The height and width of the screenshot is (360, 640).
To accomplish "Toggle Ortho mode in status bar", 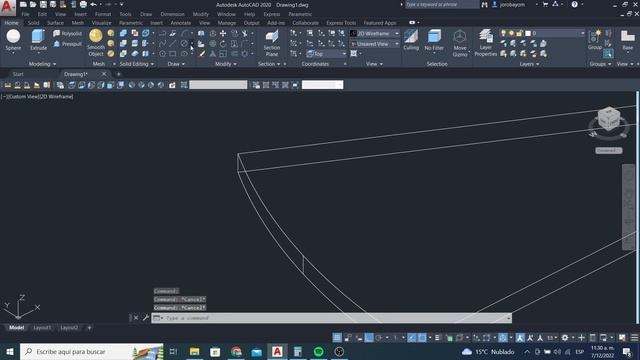I will pyautogui.click(x=369, y=338).
